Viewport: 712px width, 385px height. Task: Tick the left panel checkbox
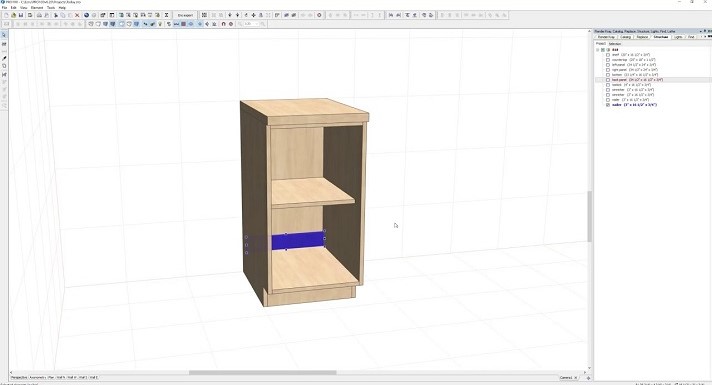(x=608, y=65)
